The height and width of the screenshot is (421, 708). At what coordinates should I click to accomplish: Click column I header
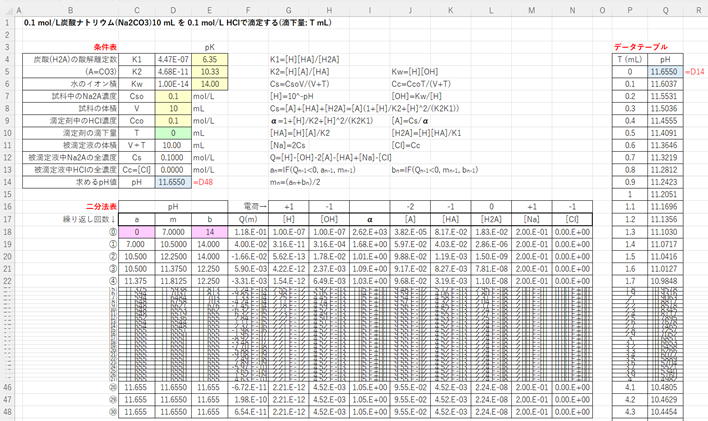[x=369, y=10]
